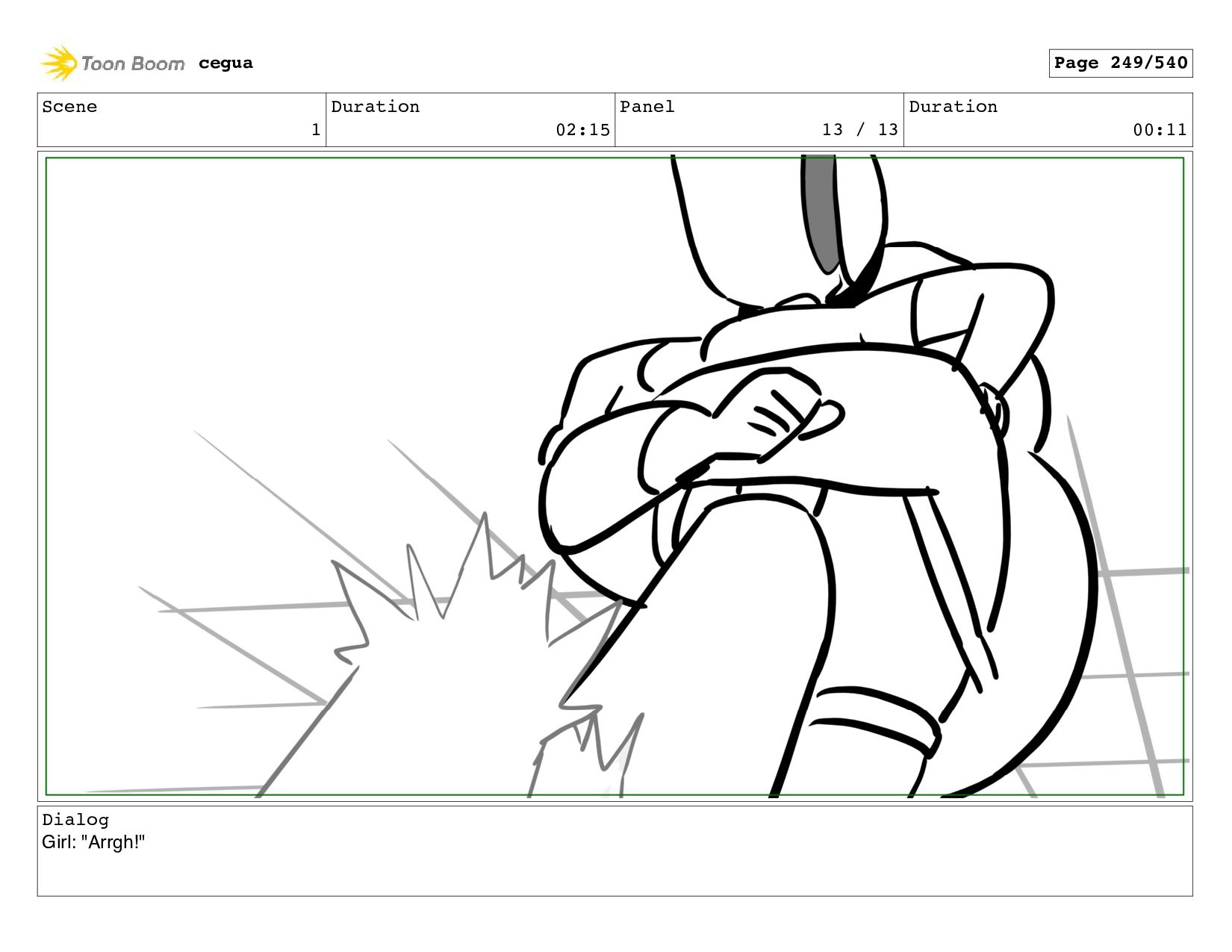Viewport: 1232px width, 952px height.
Task: Click the storyboard panel drawing
Action: 615,476
